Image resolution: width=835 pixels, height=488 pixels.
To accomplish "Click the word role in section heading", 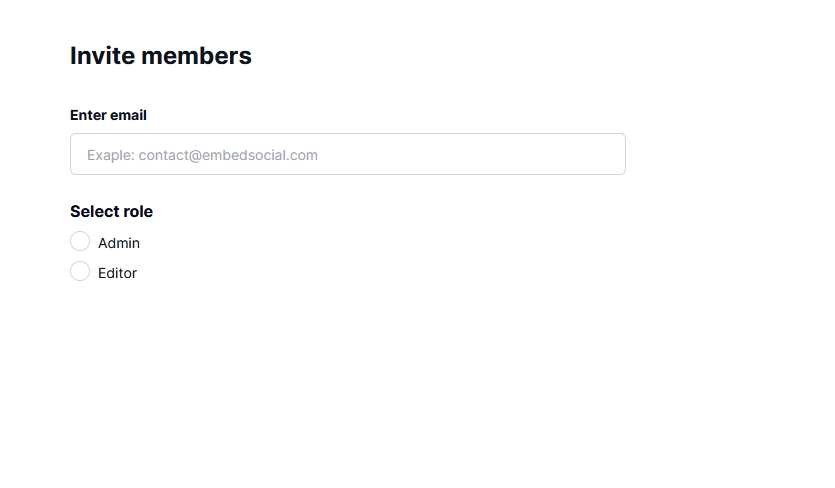I will 136,211.
